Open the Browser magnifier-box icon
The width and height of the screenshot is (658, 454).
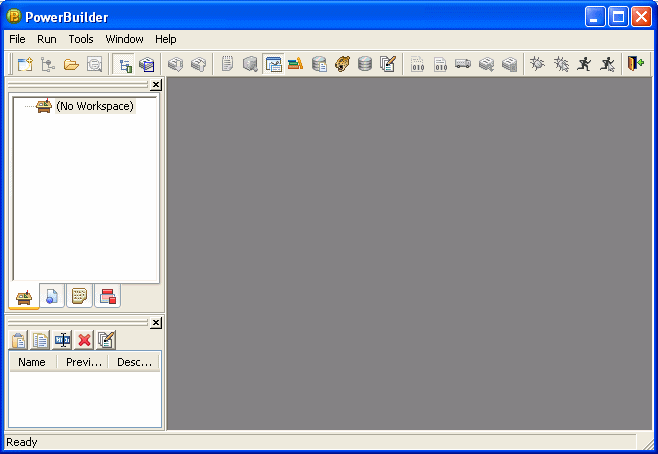250,64
